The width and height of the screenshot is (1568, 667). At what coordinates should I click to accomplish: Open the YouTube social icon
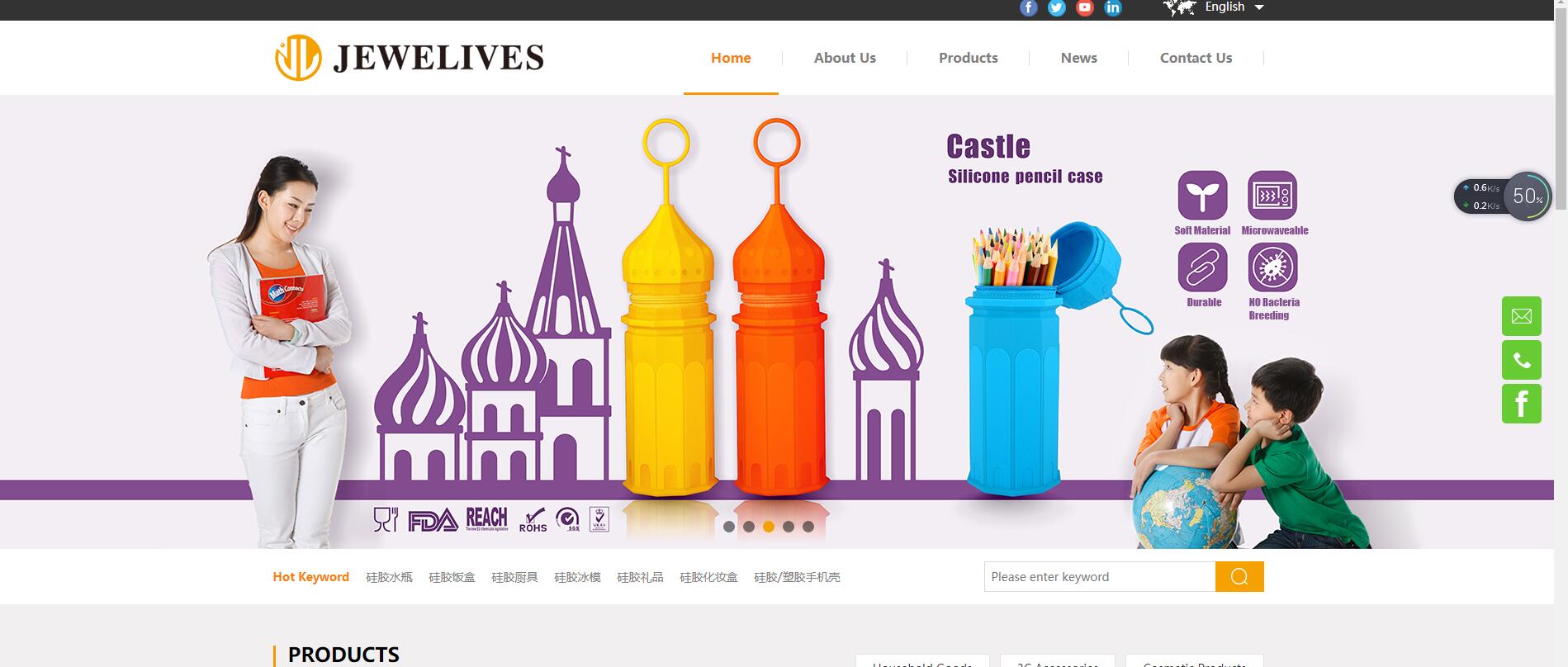point(1085,8)
